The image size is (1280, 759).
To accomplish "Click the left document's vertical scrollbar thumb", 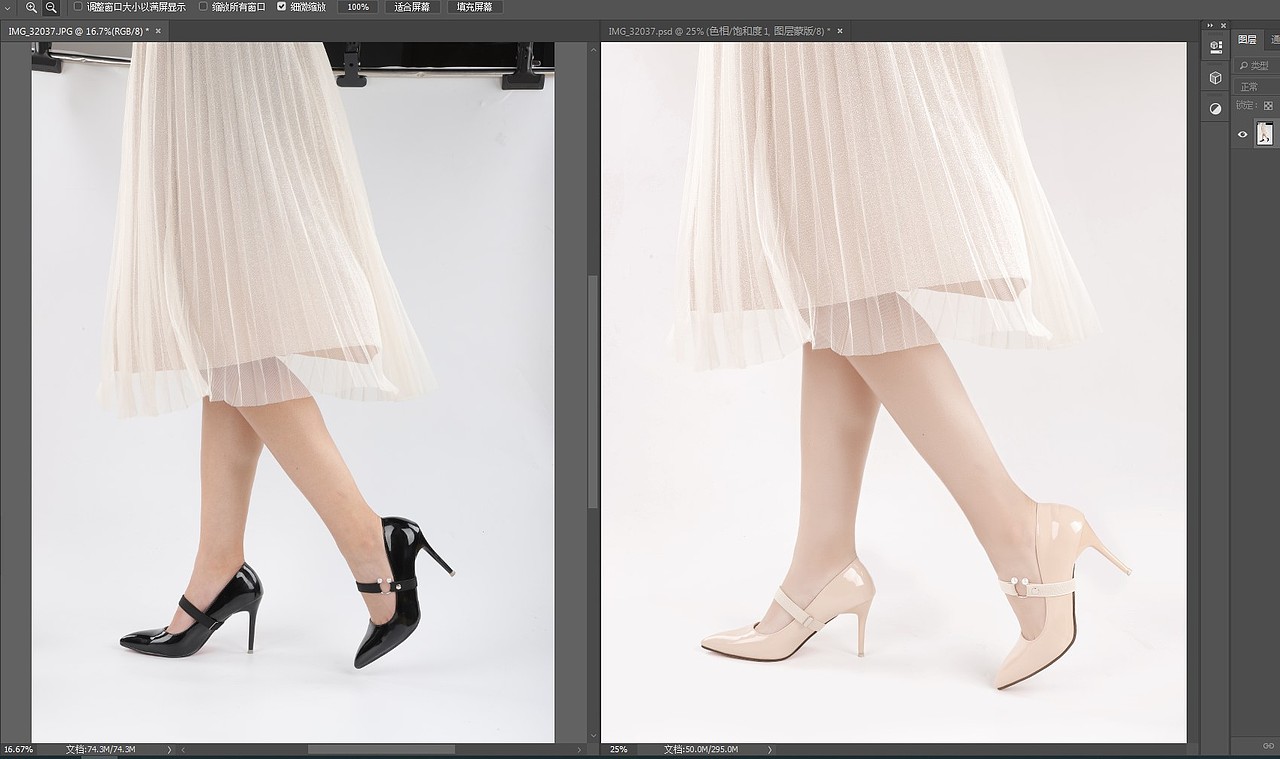I will click(593, 392).
